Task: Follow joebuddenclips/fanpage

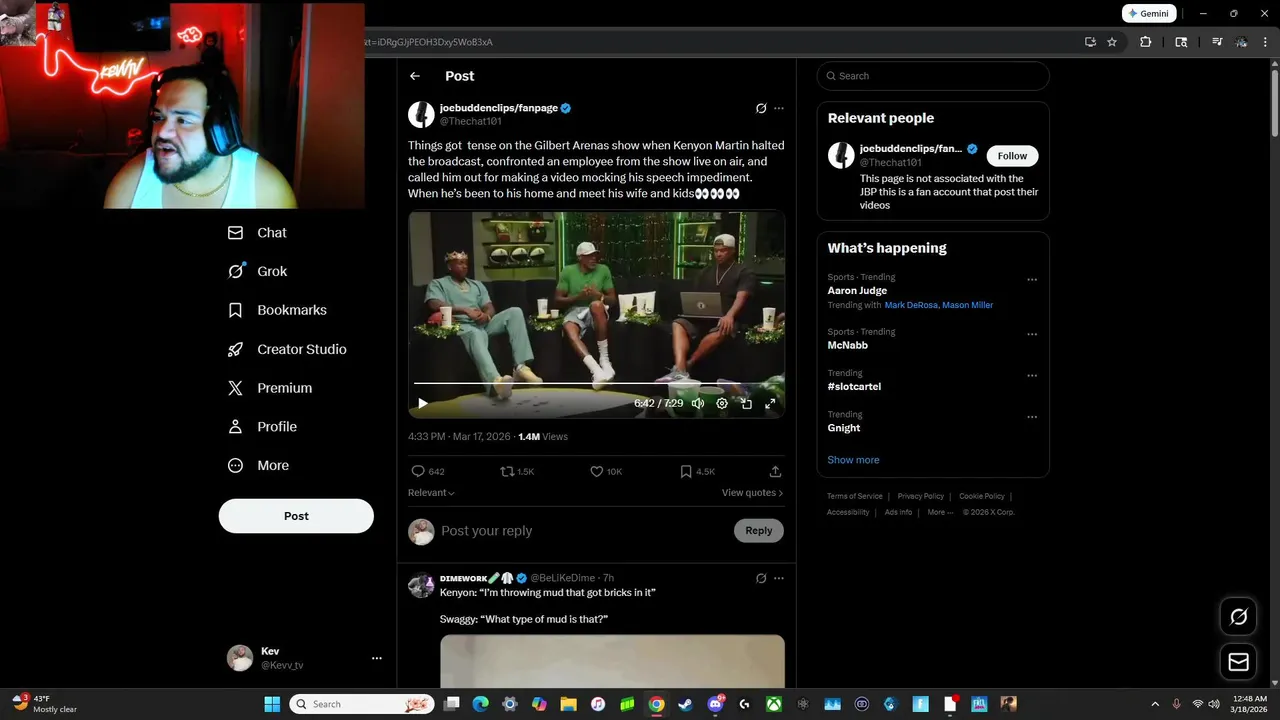Action: tap(1013, 156)
